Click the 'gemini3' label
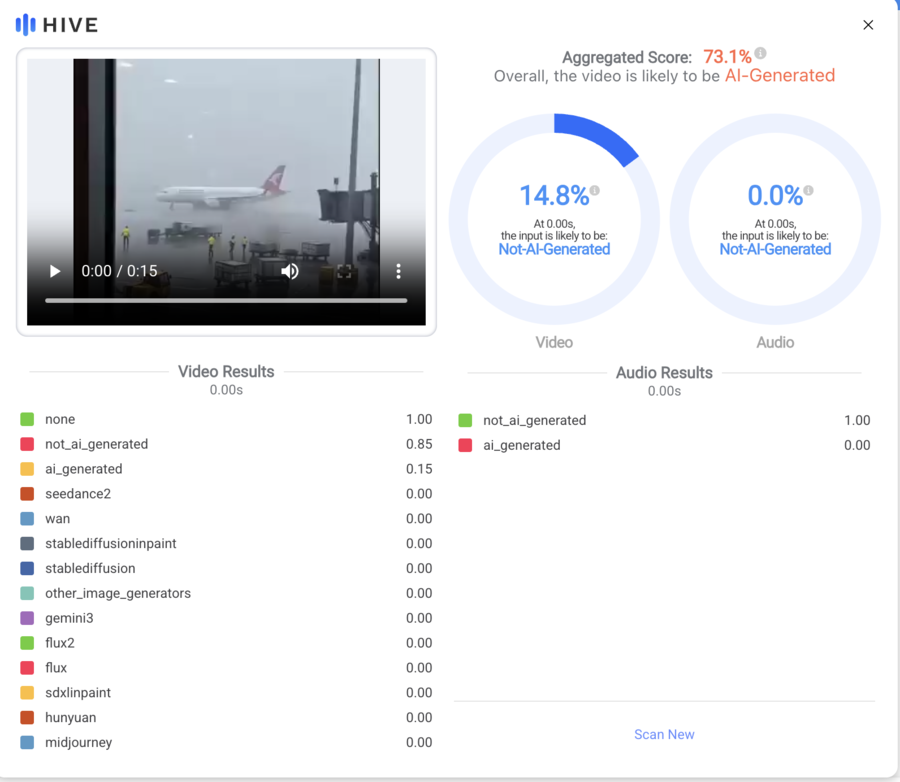Image resolution: width=900 pixels, height=782 pixels. point(69,618)
